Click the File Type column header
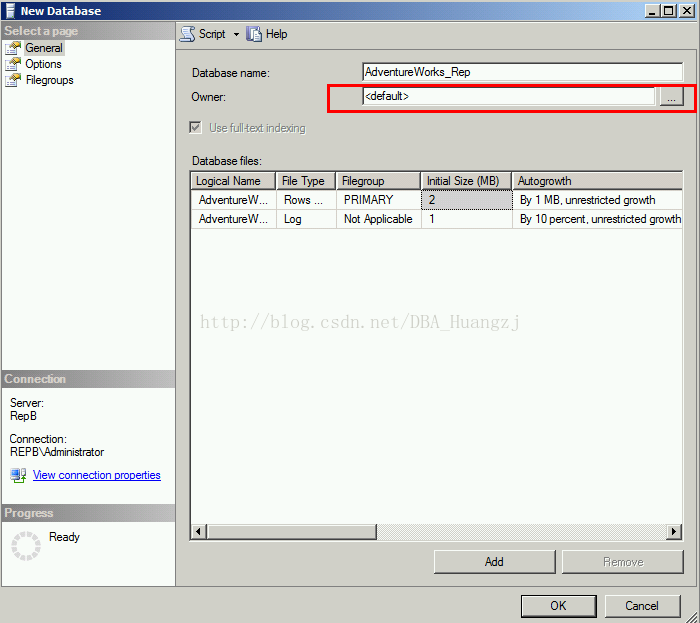Screen dimensions: 700x623 click(x=306, y=181)
